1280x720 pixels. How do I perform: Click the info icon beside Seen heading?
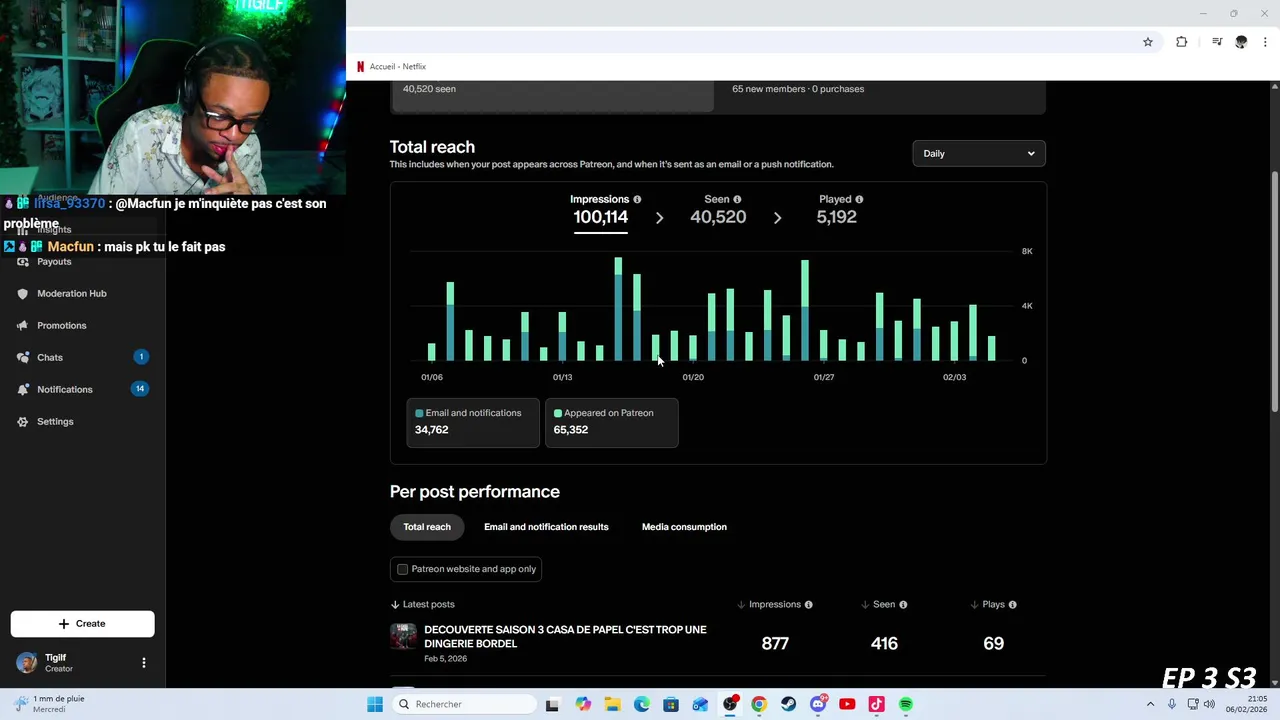[737, 200]
